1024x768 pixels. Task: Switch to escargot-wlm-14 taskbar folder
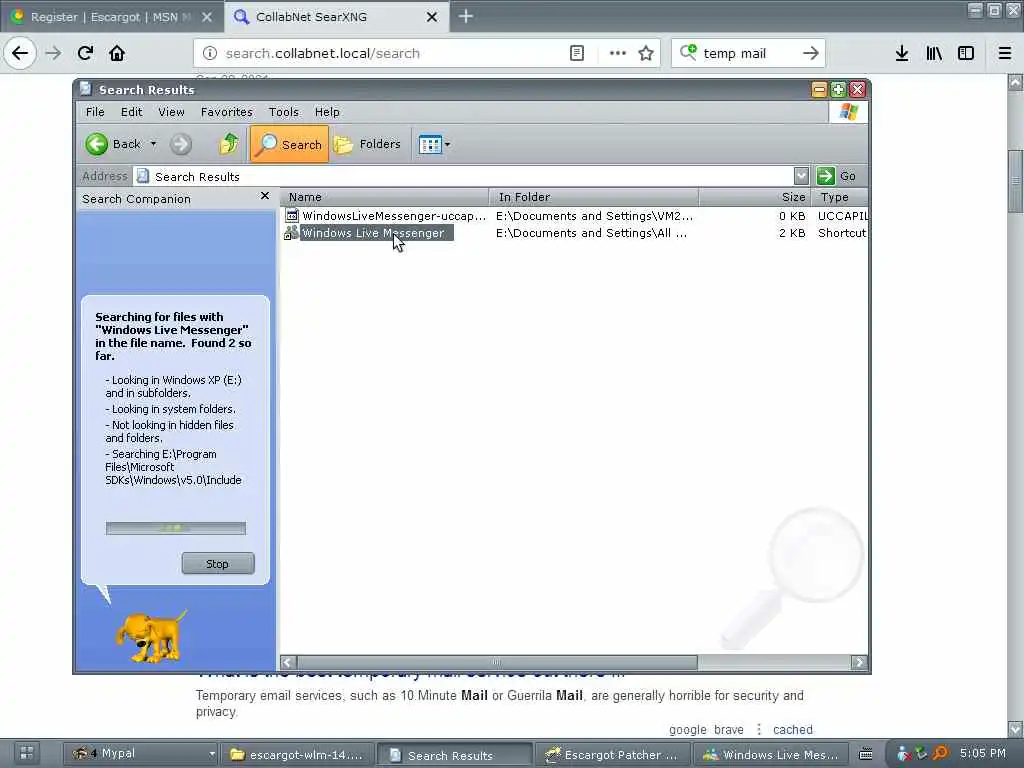(x=297, y=754)
